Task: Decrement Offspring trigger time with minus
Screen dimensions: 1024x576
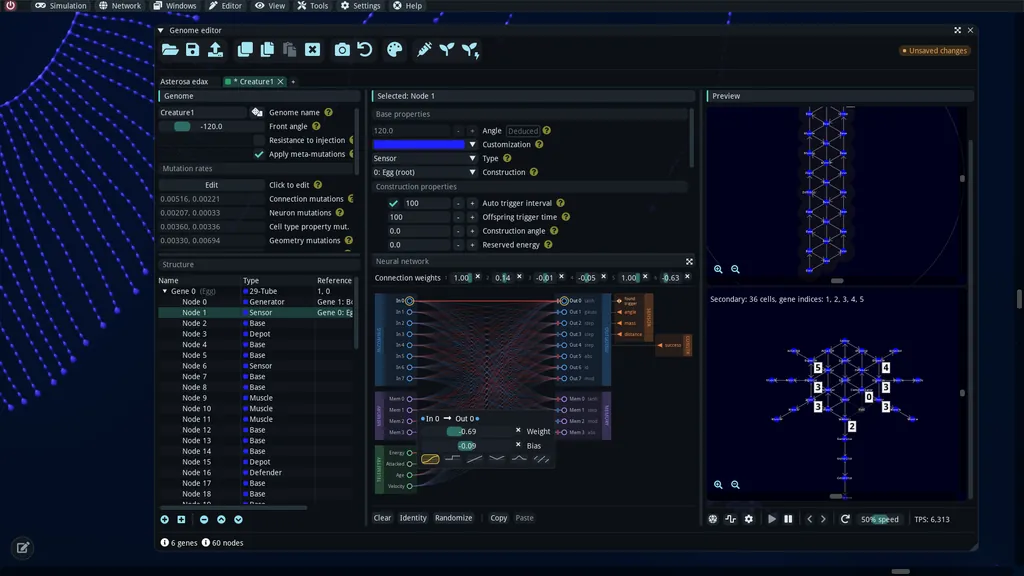Action: click(x=458, y=217)
